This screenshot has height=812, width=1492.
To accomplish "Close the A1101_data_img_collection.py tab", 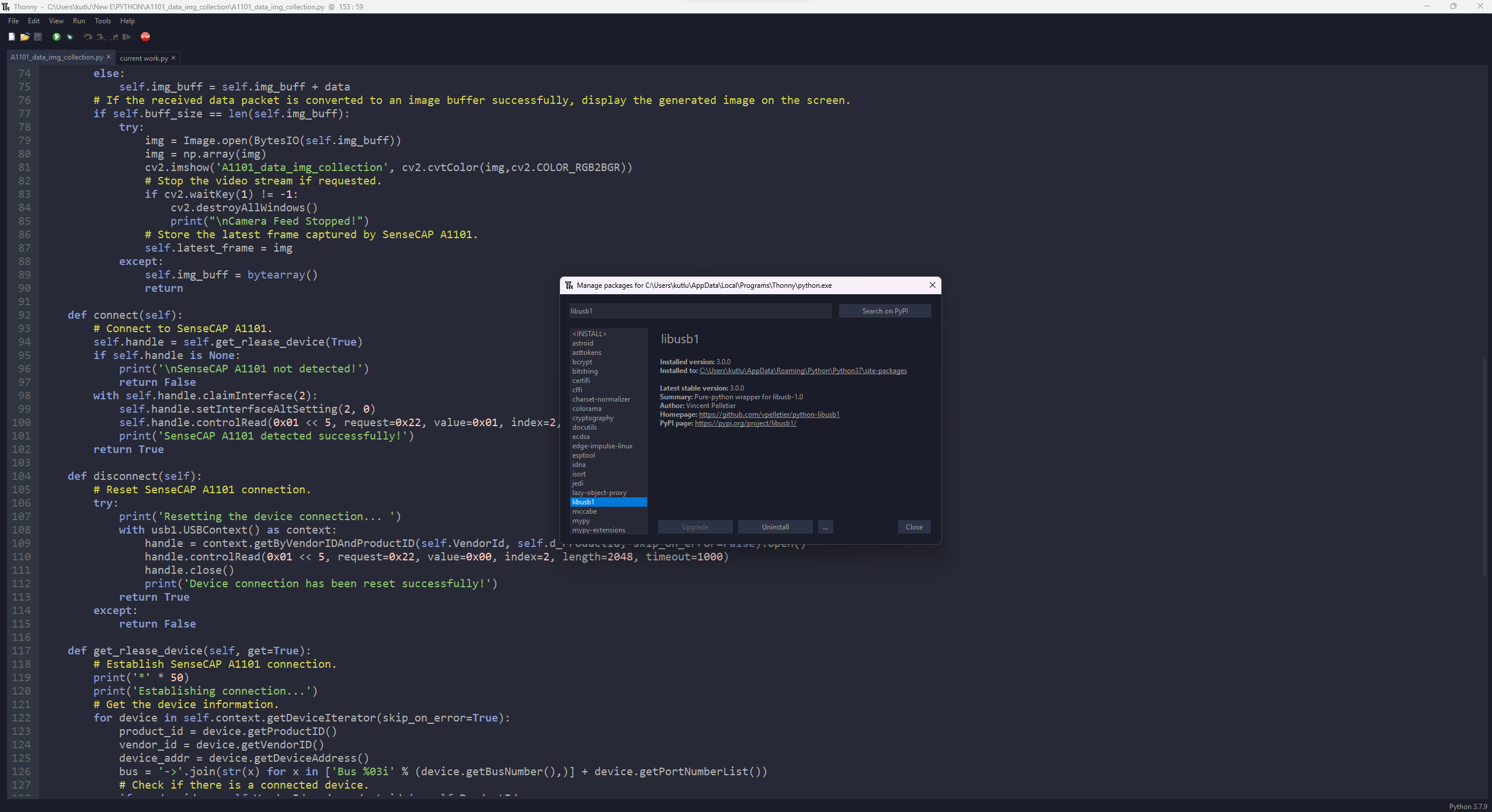I will (x=108, y=57).
